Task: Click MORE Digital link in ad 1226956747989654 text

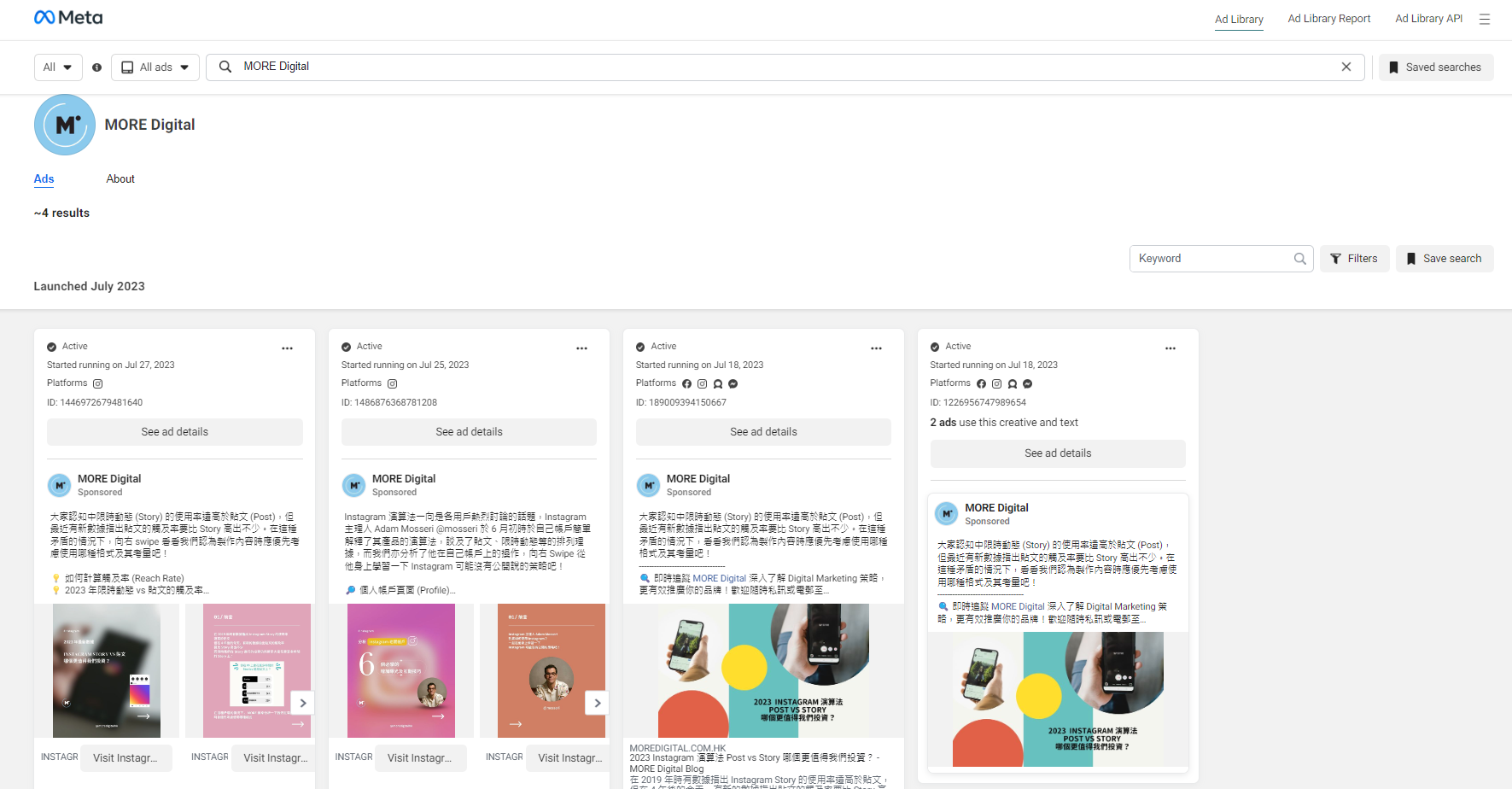Action: [x=1018, y=606]
